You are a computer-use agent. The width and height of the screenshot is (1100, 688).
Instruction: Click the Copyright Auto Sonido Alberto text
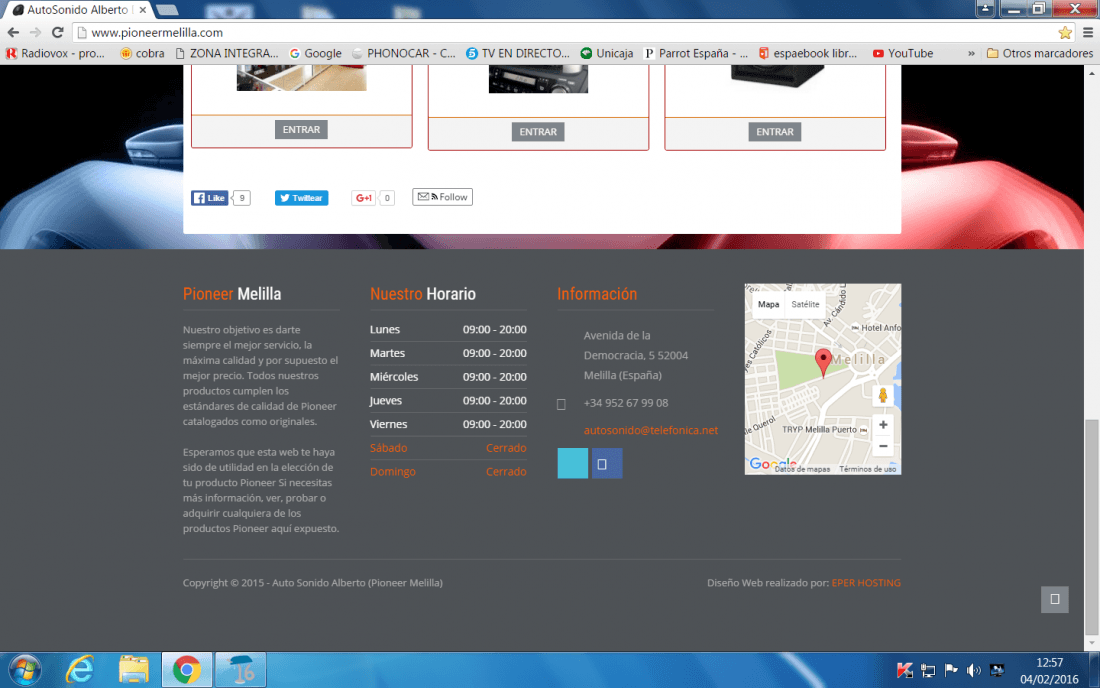(313, 583)
